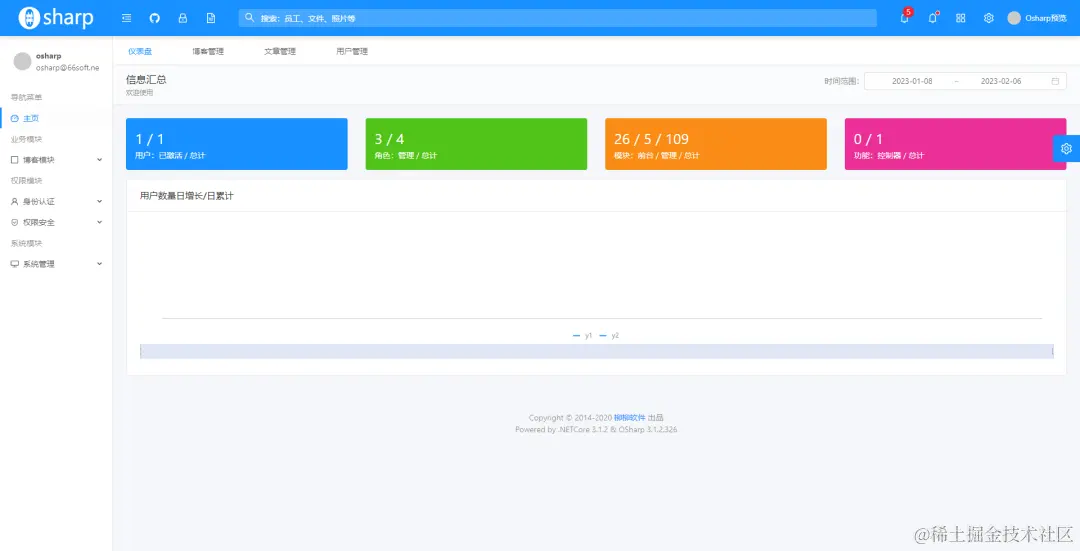
Task: Collapse the sidebar with the menu fold icon
Action: 127,19
